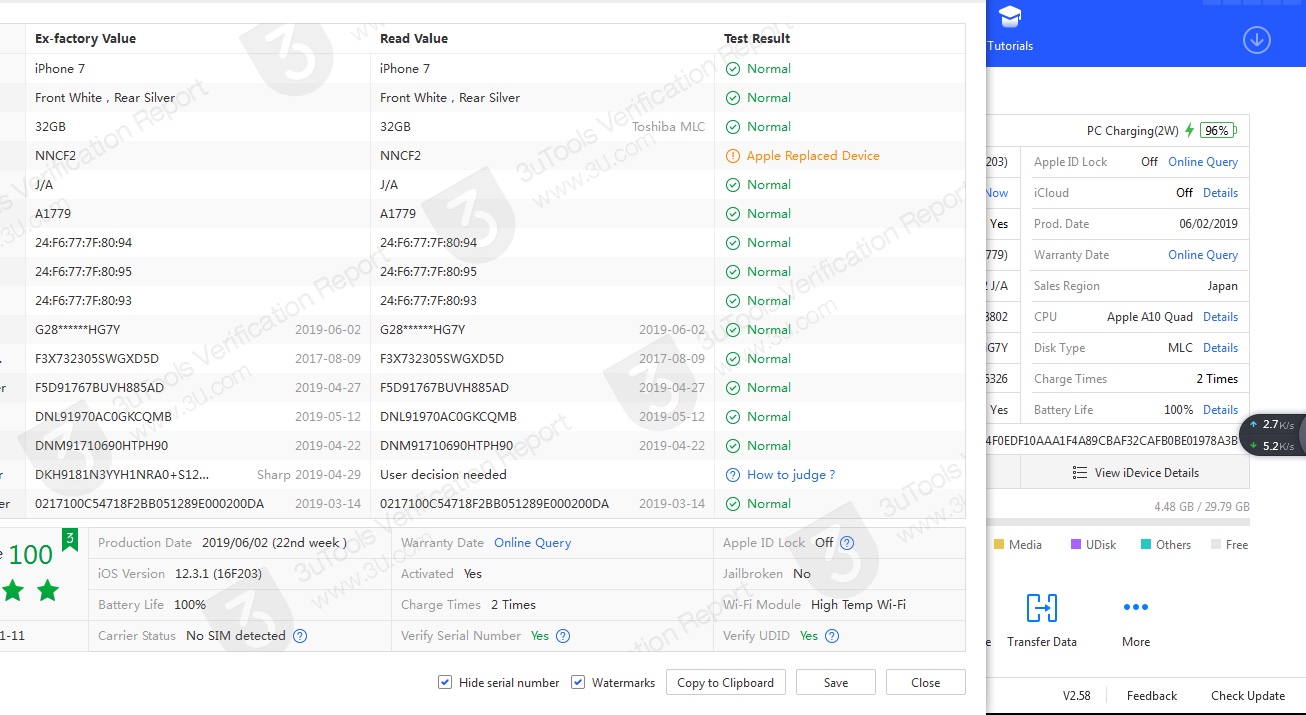Click Apple A10 Quad CPU value

click(1149, 317)
